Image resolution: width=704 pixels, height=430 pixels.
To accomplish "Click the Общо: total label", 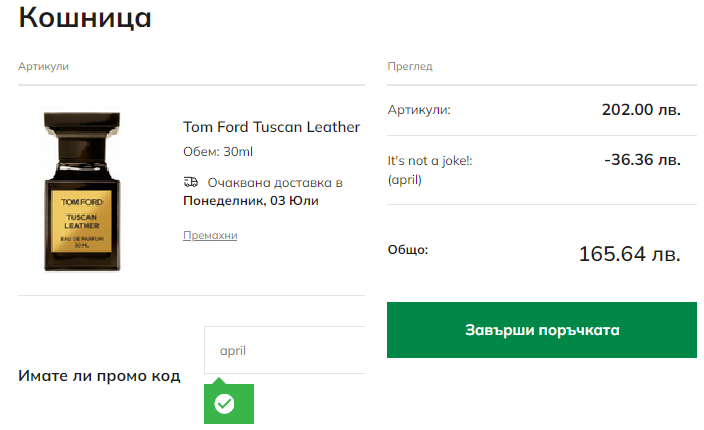I will [x=408, y=250].
